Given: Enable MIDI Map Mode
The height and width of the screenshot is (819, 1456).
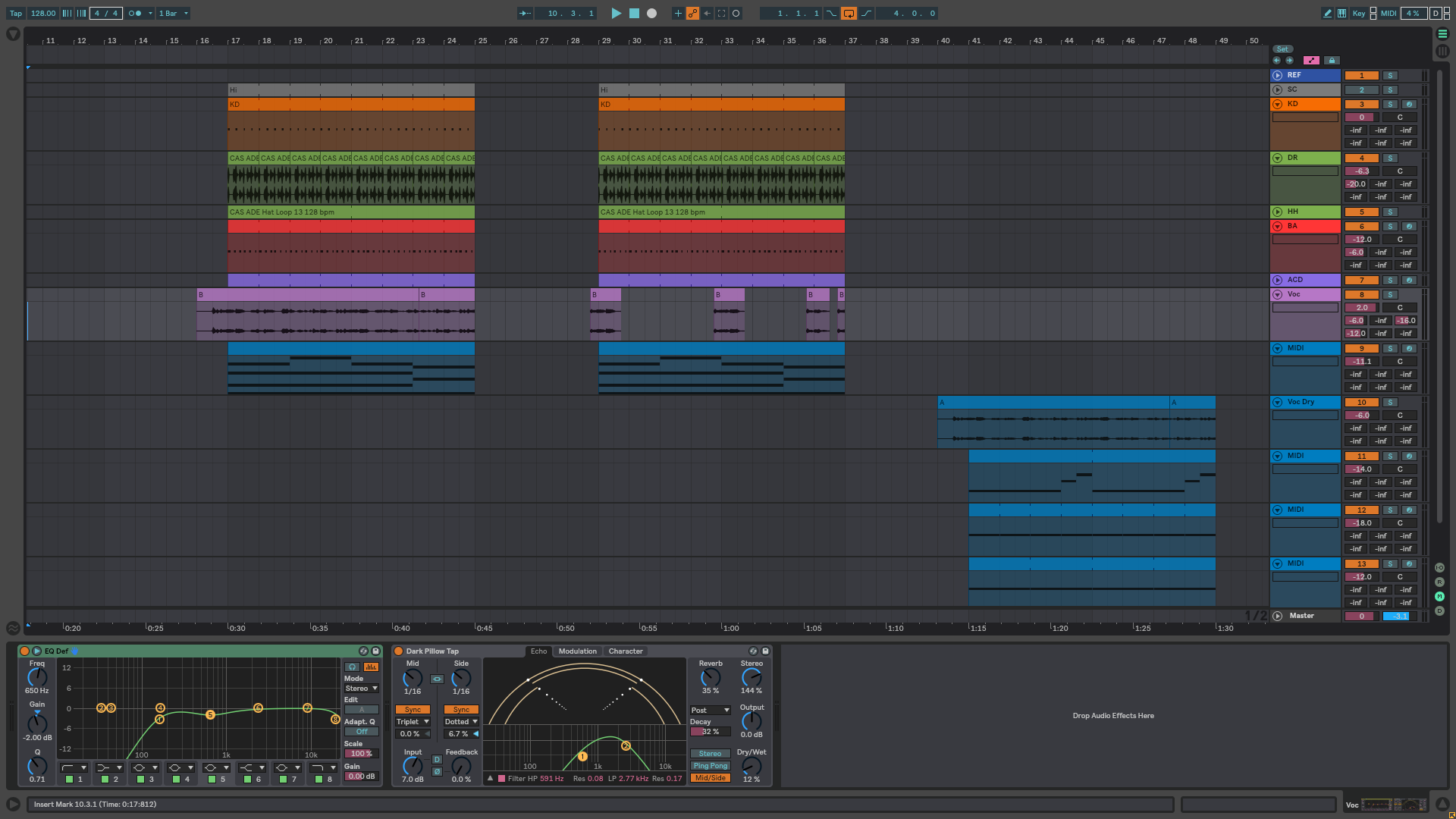Looking at the screenshot, I should (x=1389, y=13).
